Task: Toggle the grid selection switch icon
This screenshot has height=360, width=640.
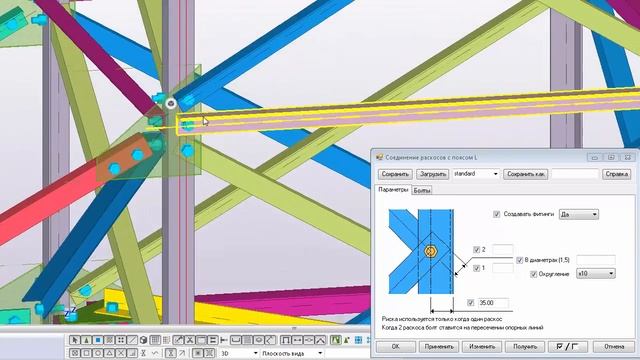Action: [x=155, y=340]
